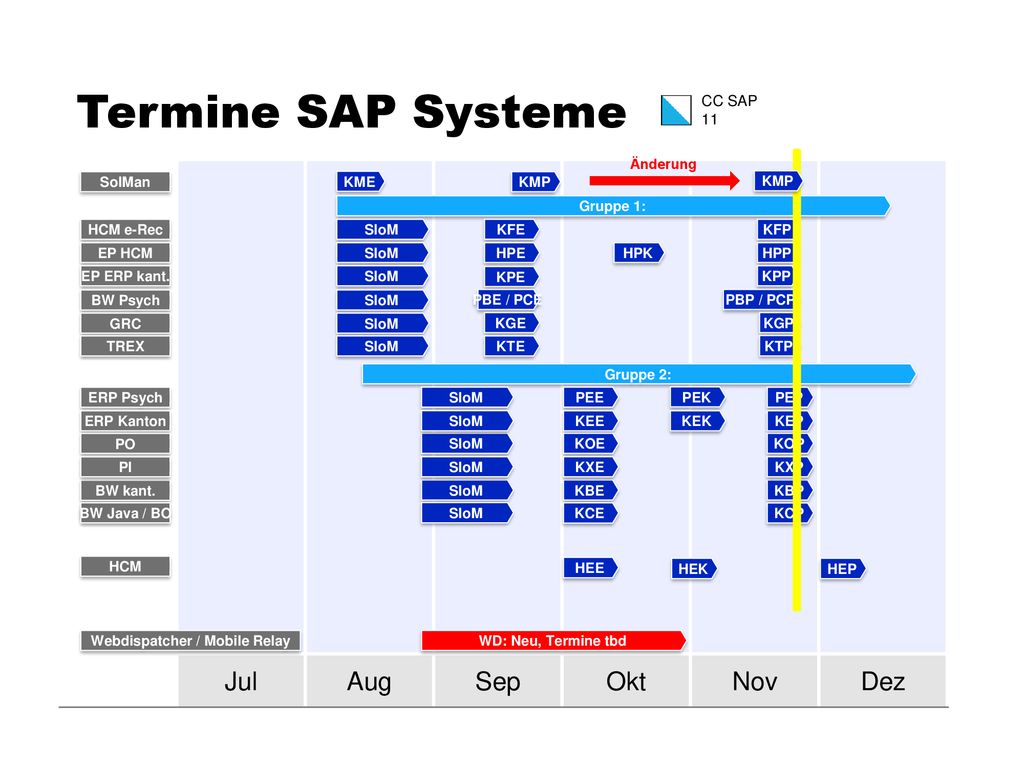This screenshot has height=768, width=1024.
Task: Select the ERP Psych row label
Action: click(x=125, y=398)
